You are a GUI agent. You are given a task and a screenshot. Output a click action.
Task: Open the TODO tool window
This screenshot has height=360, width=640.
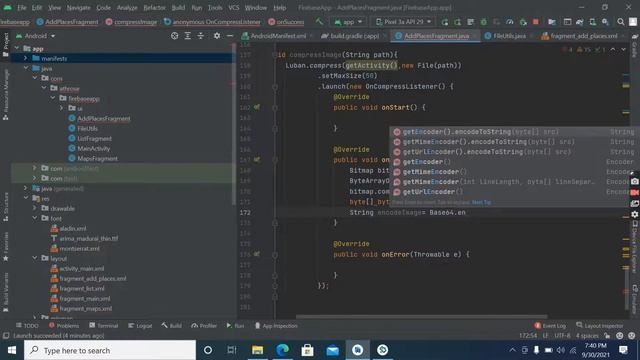coord(27,326)
